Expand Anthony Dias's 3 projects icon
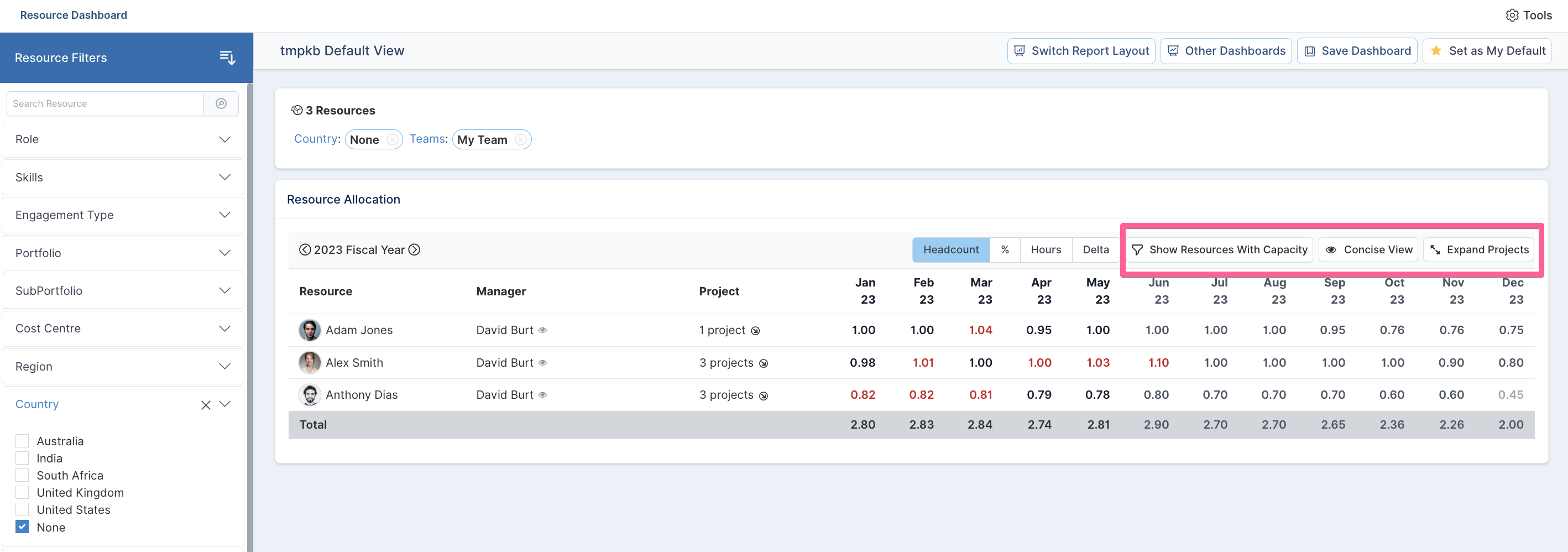The height and width of the screenshot is (552, 1568). [x=764, y=395]
